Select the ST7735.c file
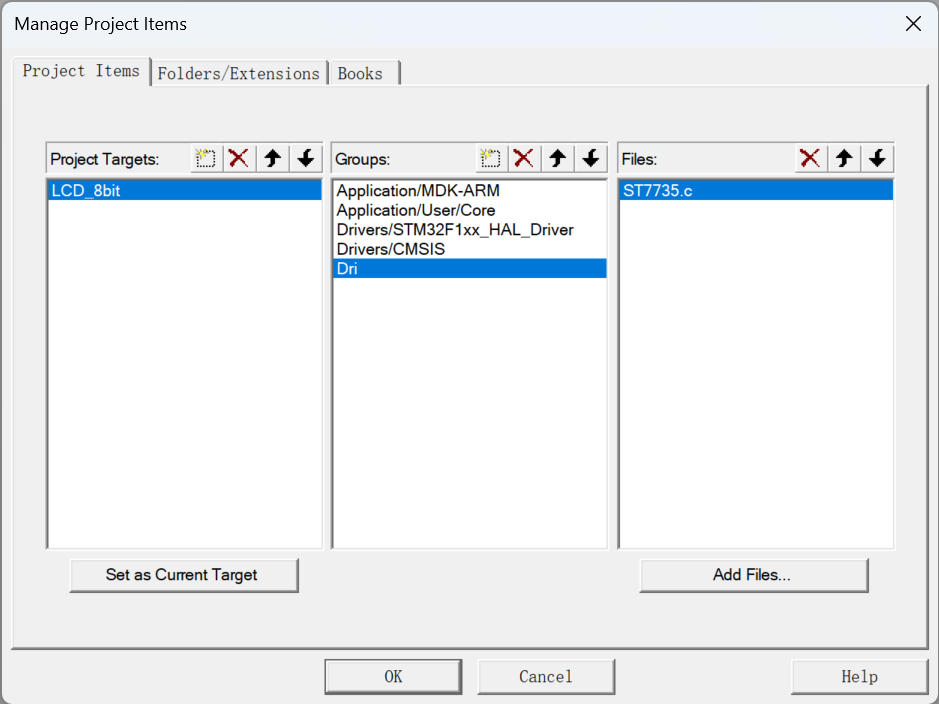Image resolution: width=939 pixels, height=704 pixels. [x=756, y=190]
